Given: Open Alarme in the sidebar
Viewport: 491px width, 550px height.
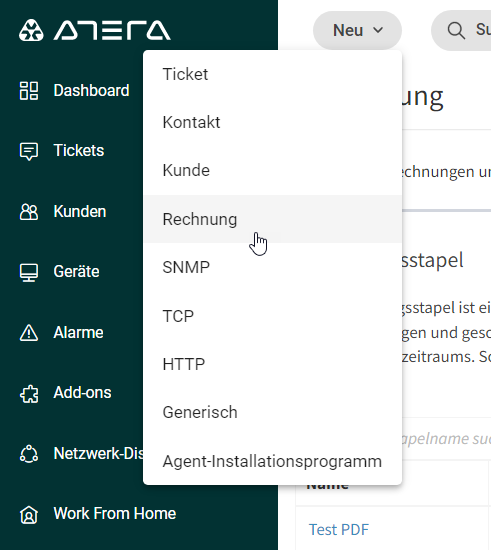Looking at the screenshot, I should click(79, 333).
